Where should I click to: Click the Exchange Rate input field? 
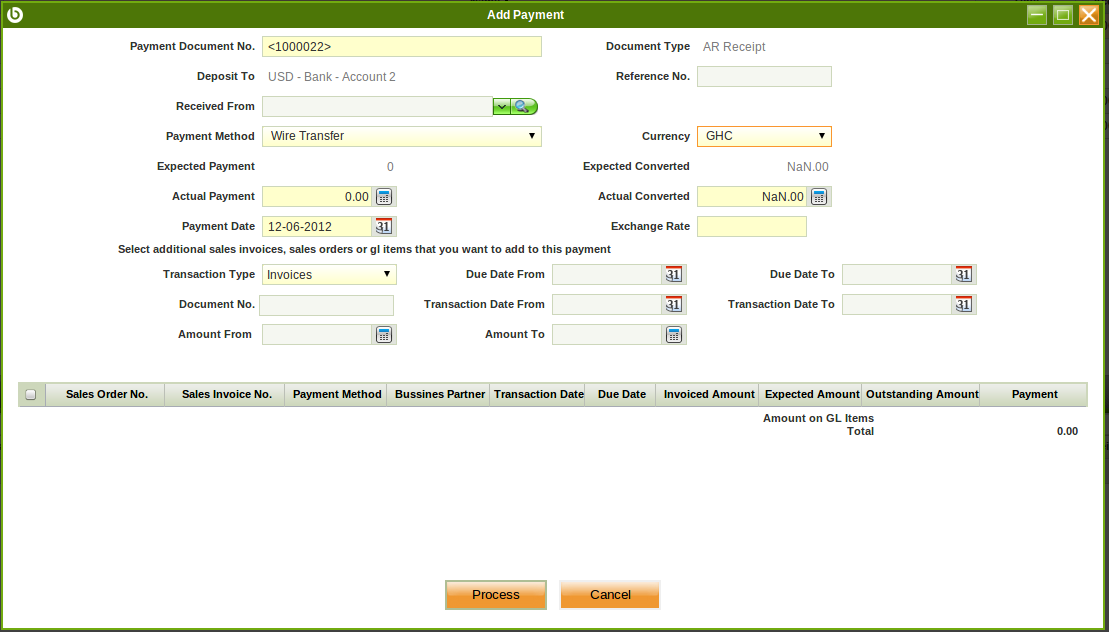751,227
